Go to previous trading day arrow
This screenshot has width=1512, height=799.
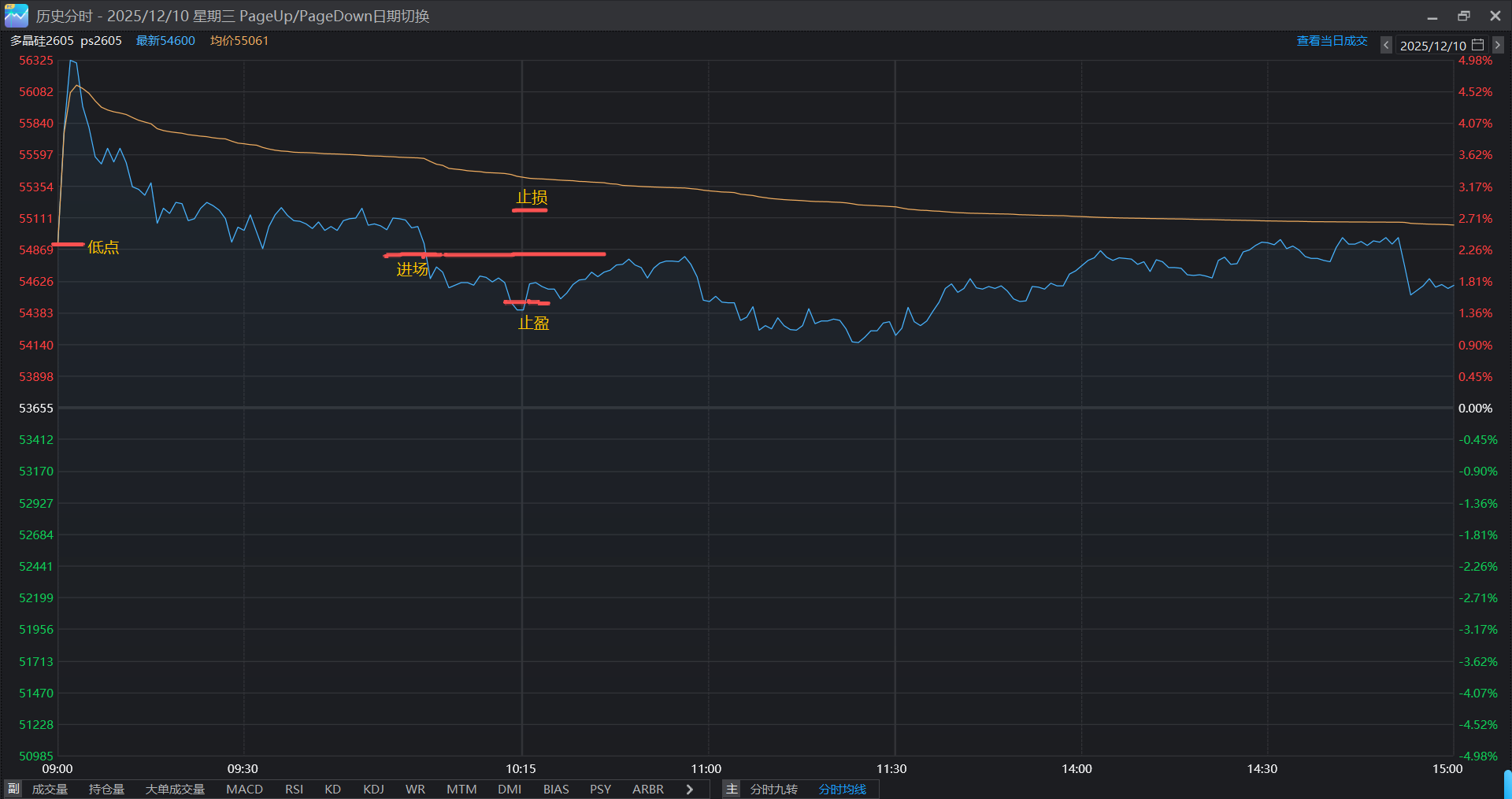pyautogui.click(x=1386, y=46)
